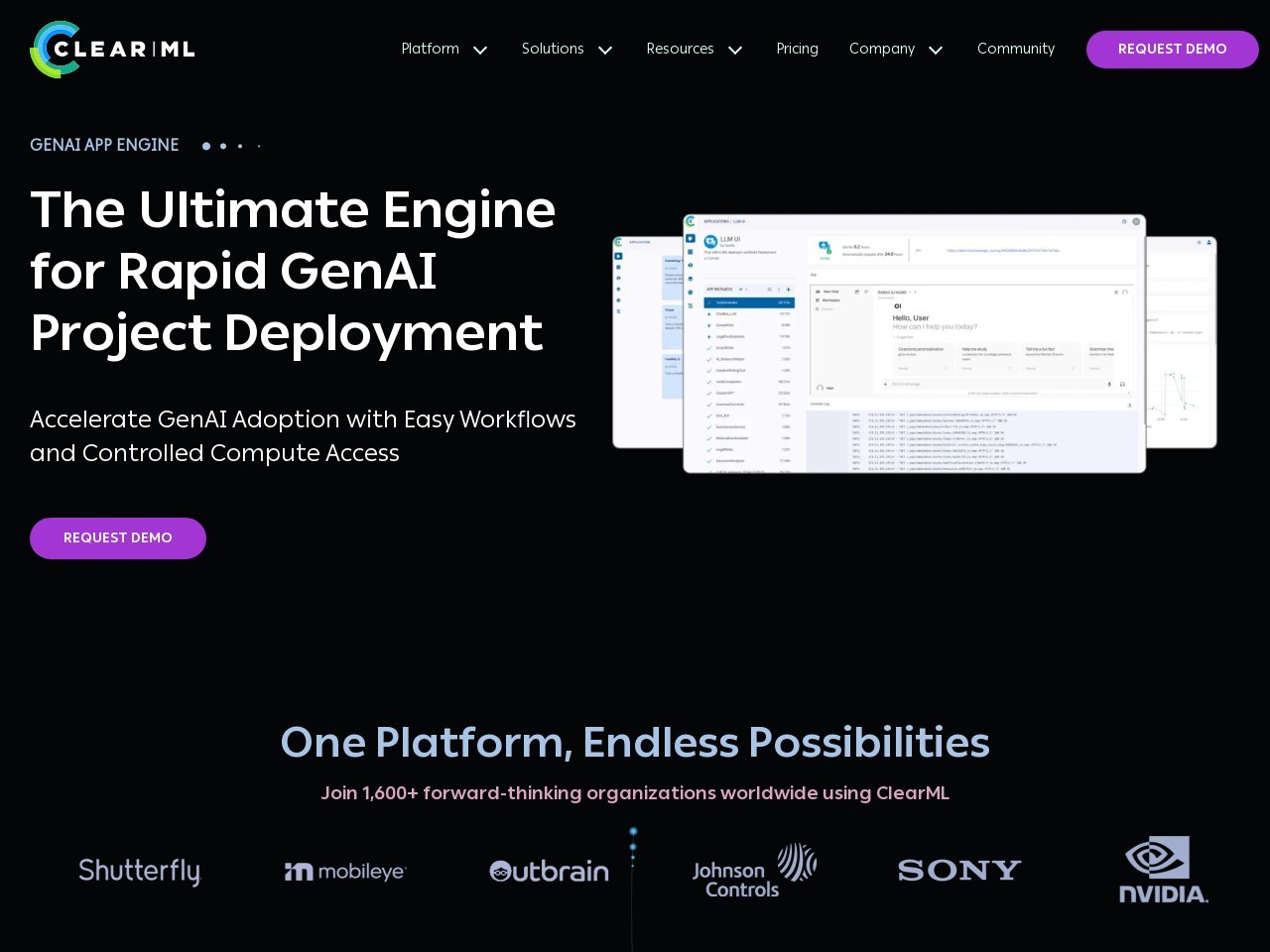Click the header REQUEST DEMO button
The width and height of the screenshot is (1270, 952).
(1172, 50)
